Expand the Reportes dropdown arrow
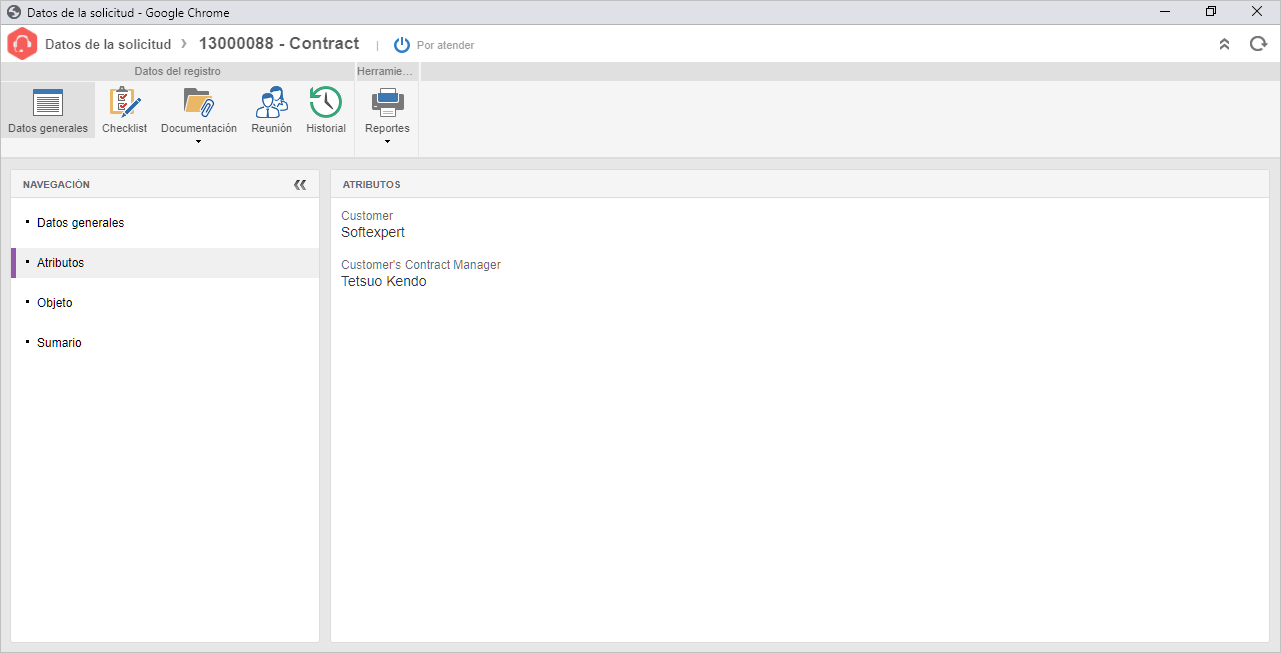Image resolution: width=1281 pixels, height=653 pixels. [387, 142]
